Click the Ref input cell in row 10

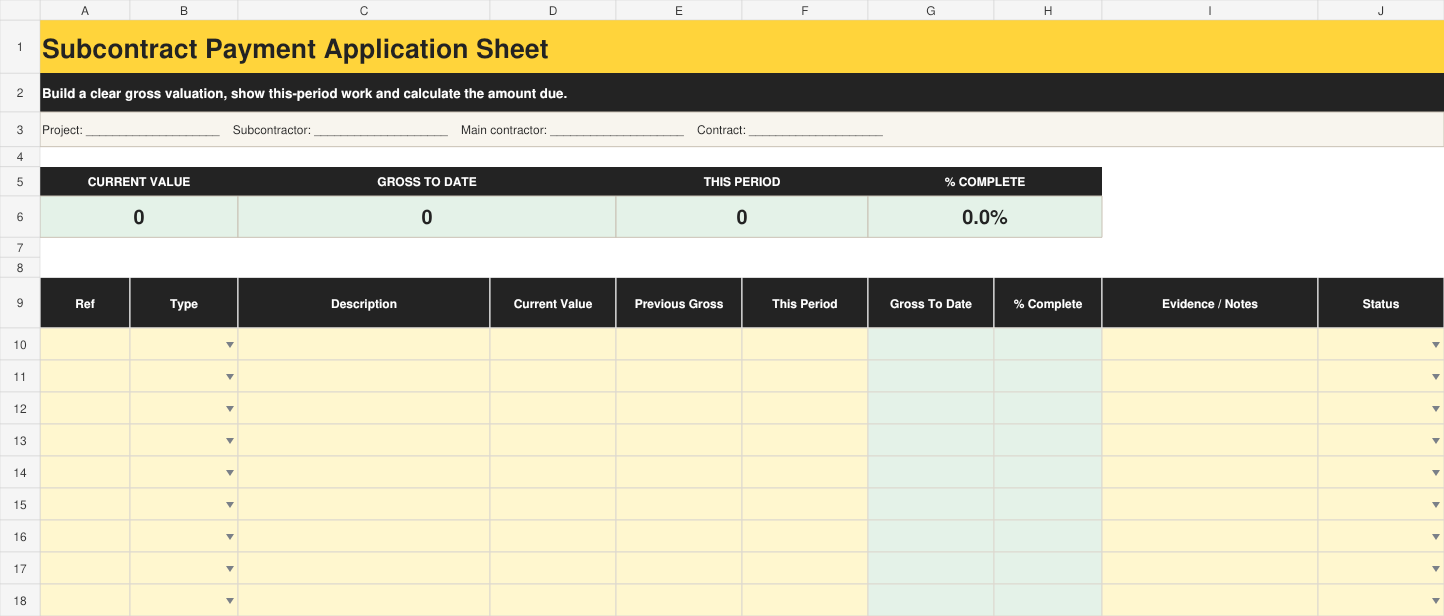tap(85, 344)
